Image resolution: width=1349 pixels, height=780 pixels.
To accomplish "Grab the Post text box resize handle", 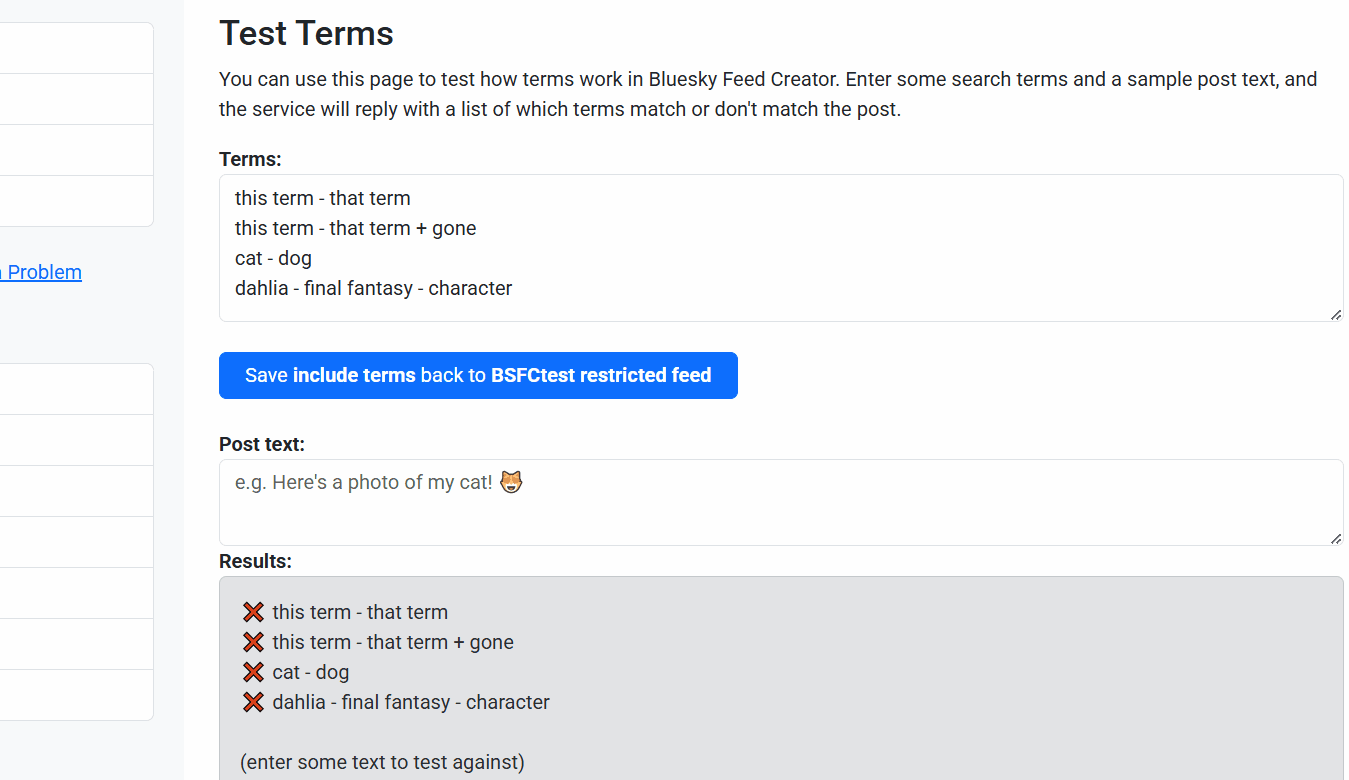I will pos(1336,538).
